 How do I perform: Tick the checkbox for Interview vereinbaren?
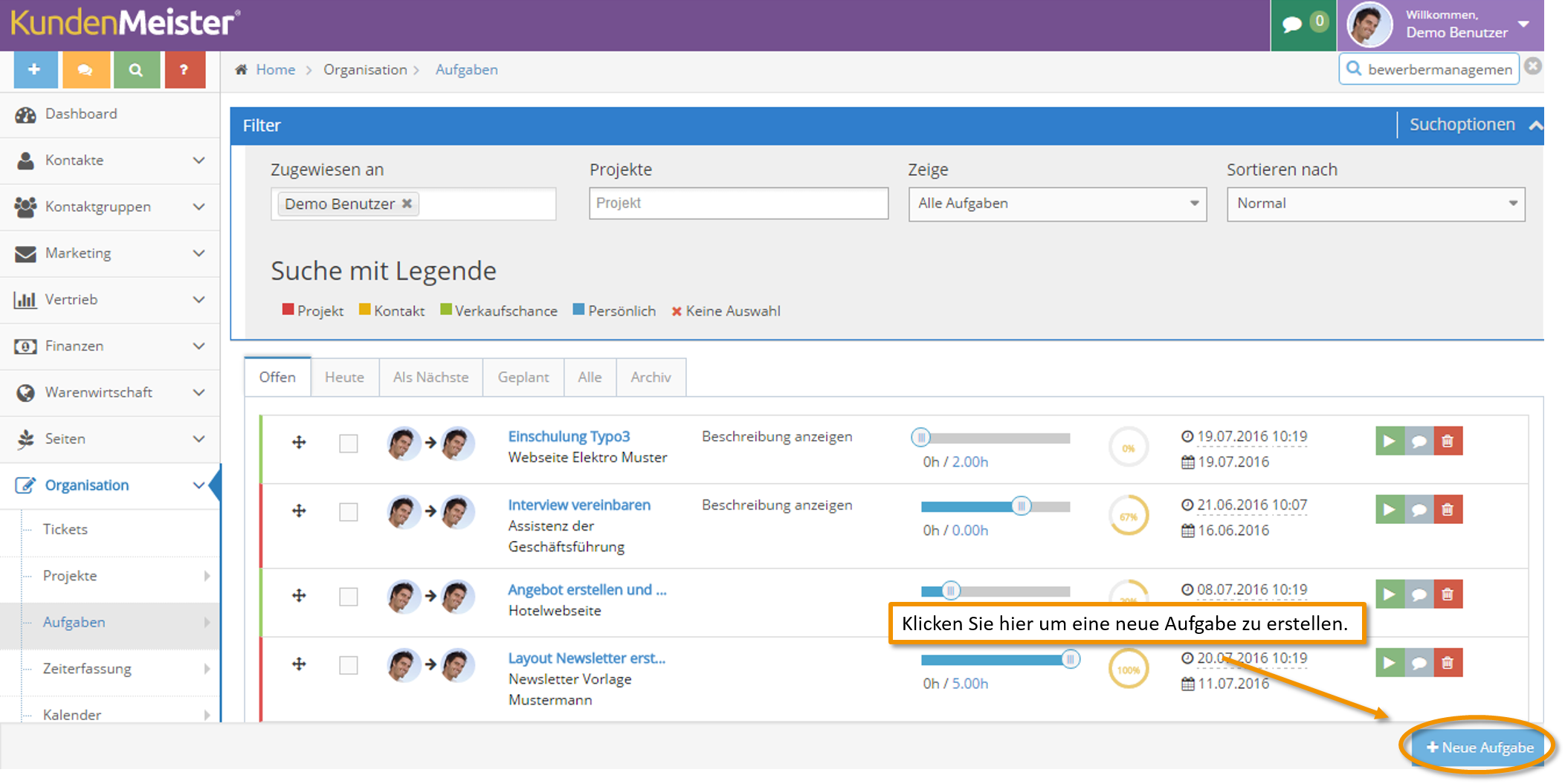348,512
